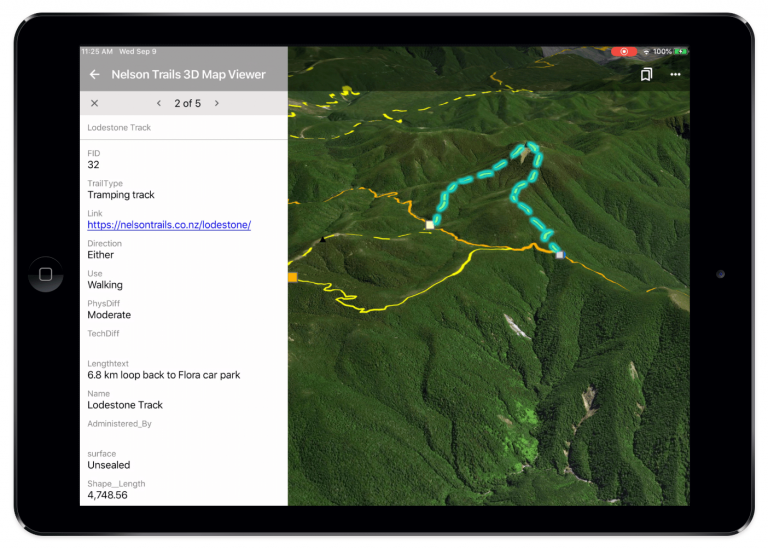
Task: Select the 'TrailType' field label
Action: (105, 183)
